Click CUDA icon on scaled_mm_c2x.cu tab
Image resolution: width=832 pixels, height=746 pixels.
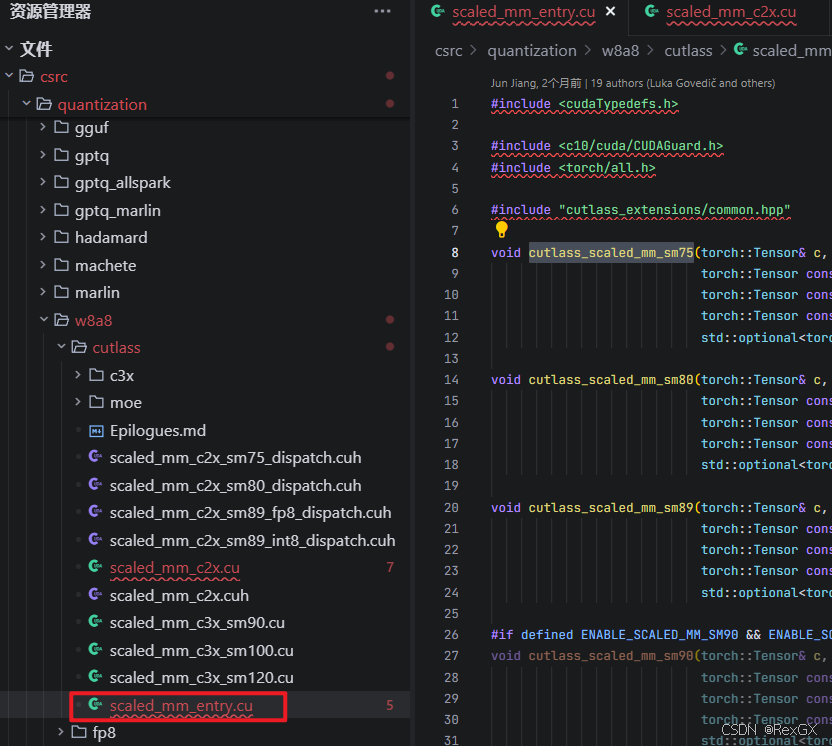pyautogui.click(x=652, y=11)
